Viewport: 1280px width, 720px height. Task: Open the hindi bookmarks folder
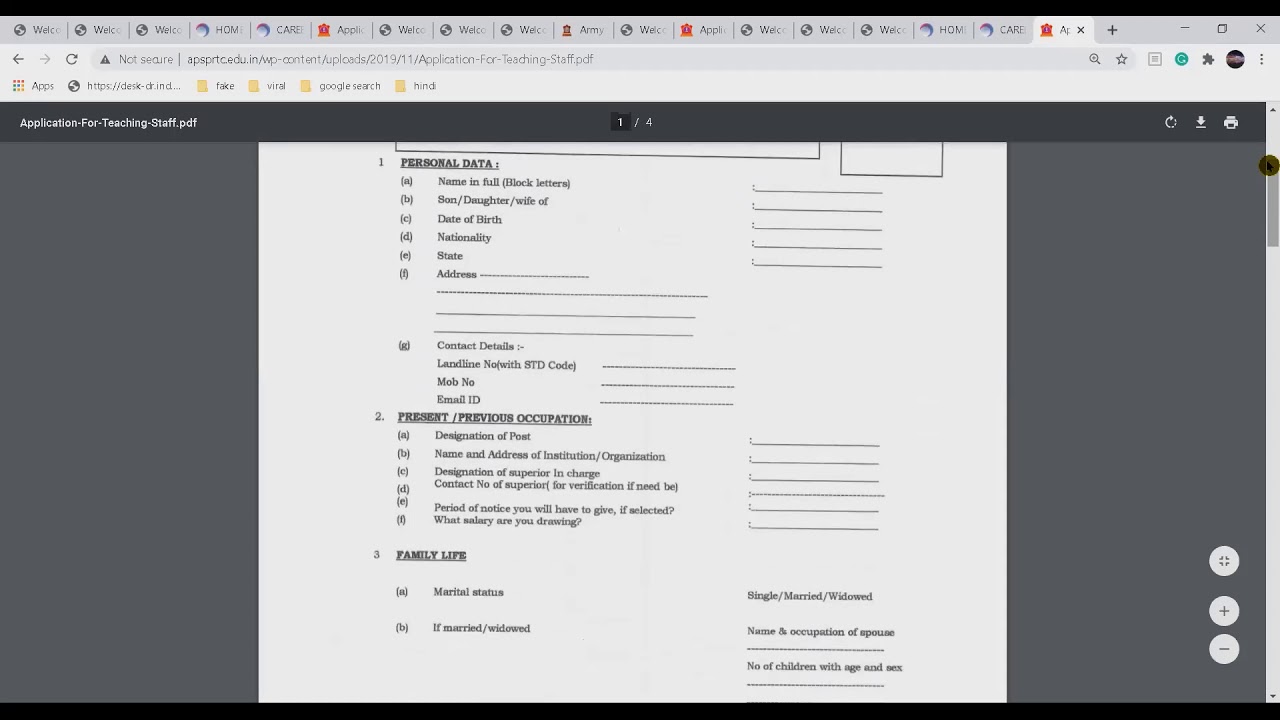pyautogui.click(x=415, y=86)
